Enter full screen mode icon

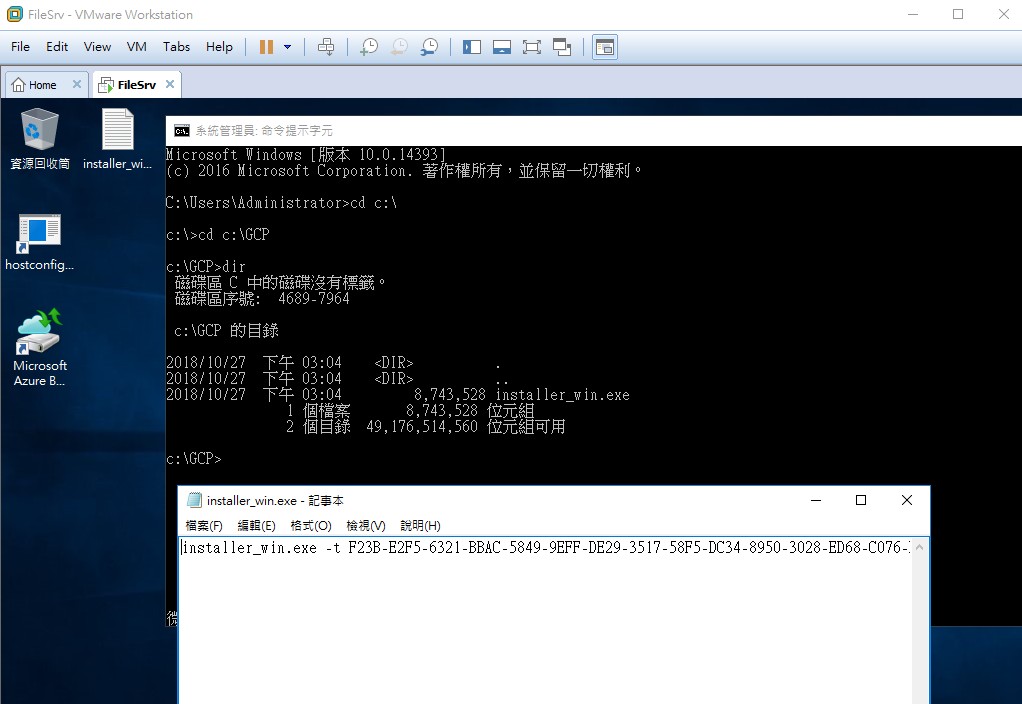532,47
